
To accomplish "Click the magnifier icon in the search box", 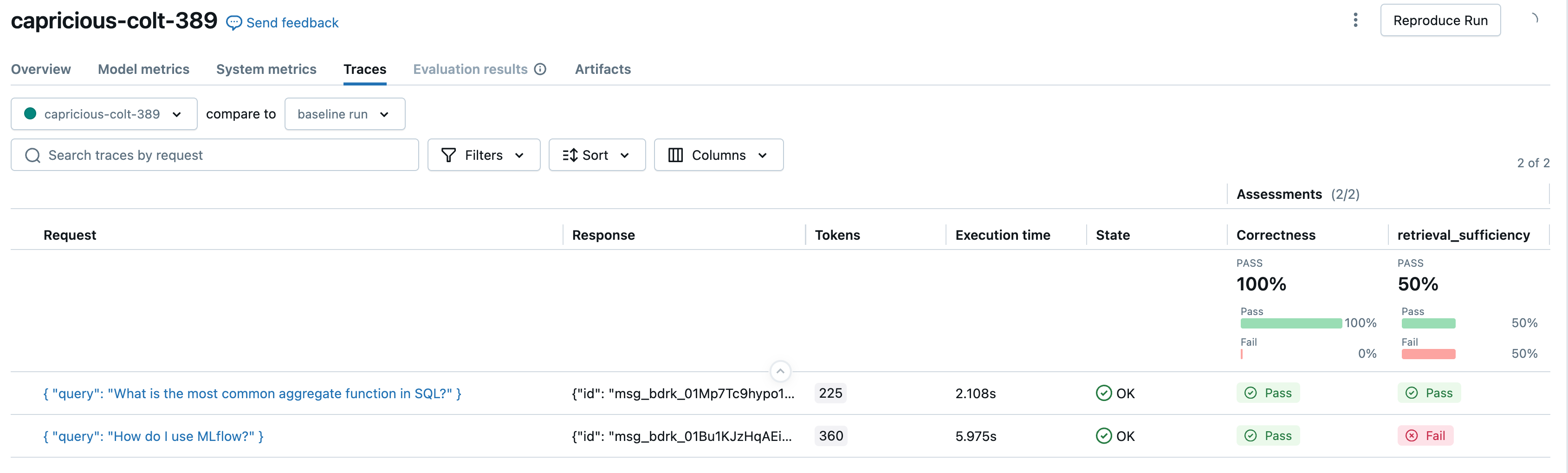I will click(x=33, y=156).
